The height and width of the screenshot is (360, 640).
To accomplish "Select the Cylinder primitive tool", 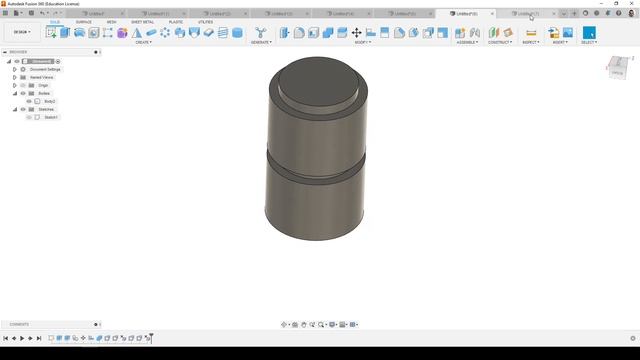I will [237, 33].
